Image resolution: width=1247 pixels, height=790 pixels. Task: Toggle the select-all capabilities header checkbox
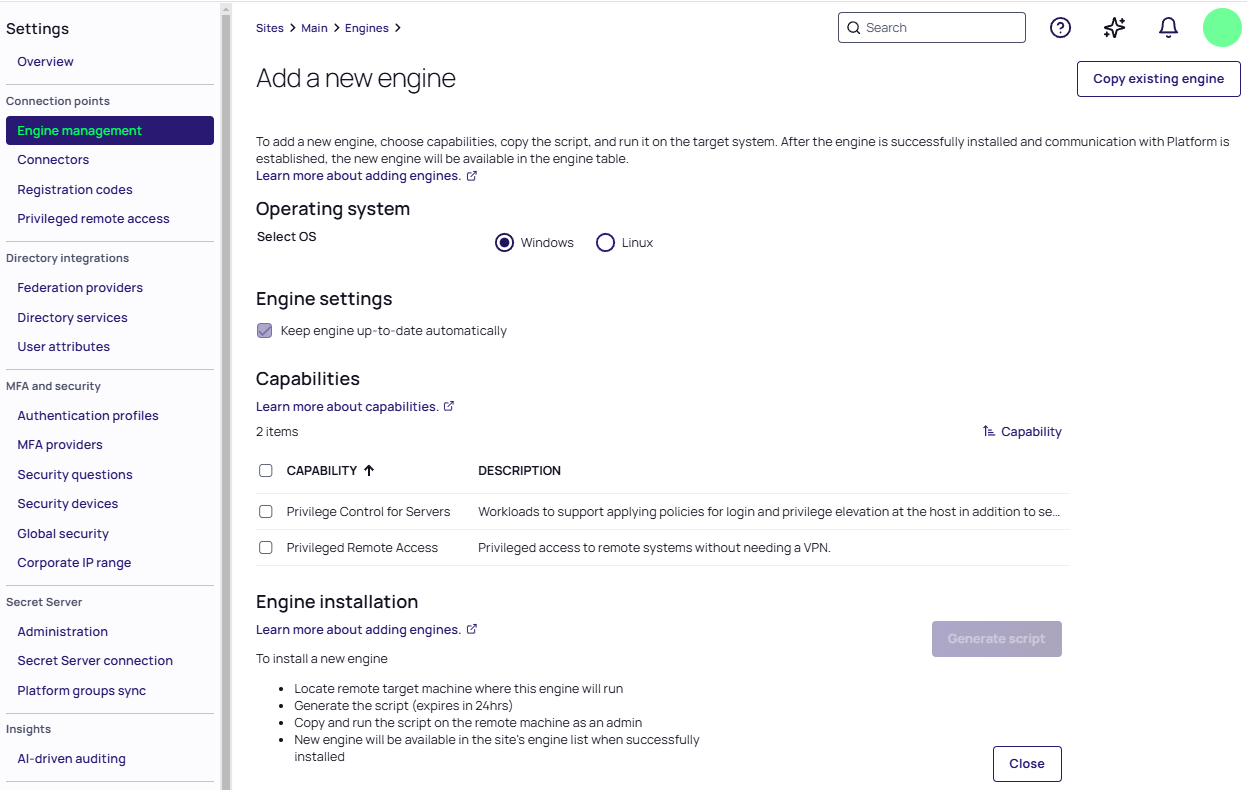[x=266, y=471]
